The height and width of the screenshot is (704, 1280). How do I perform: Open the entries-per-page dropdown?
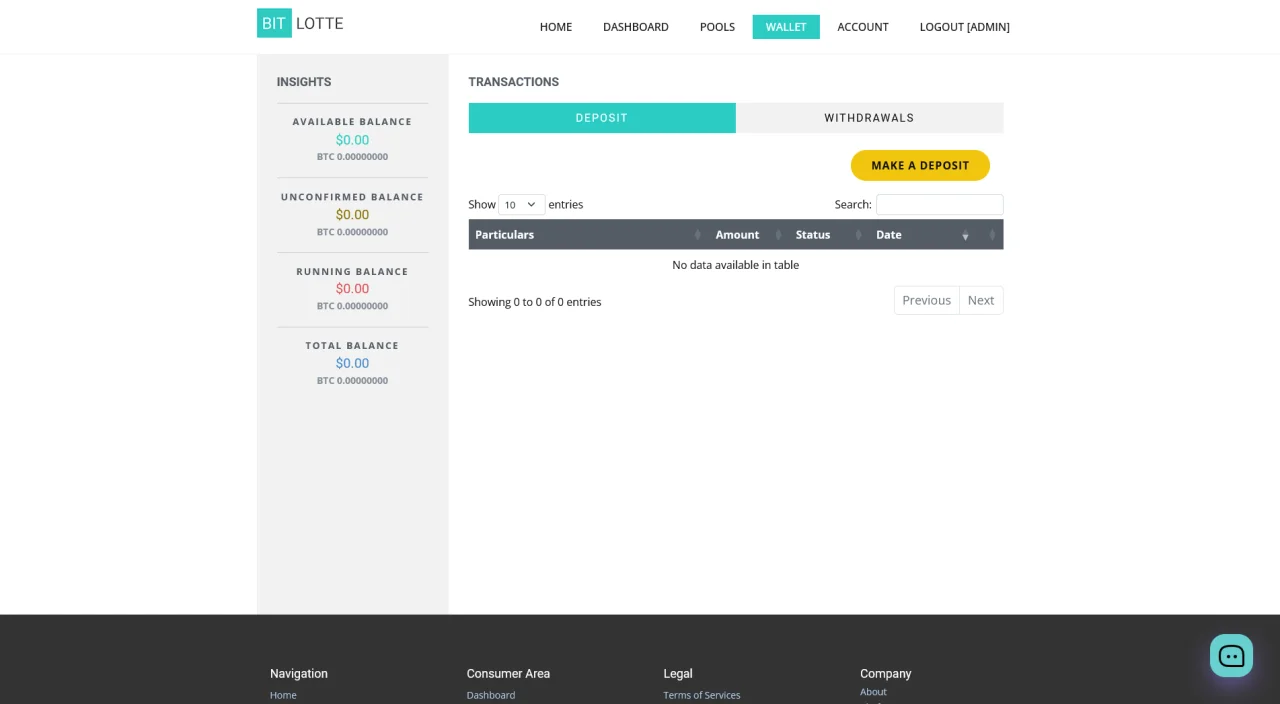[x=521, y=204]
